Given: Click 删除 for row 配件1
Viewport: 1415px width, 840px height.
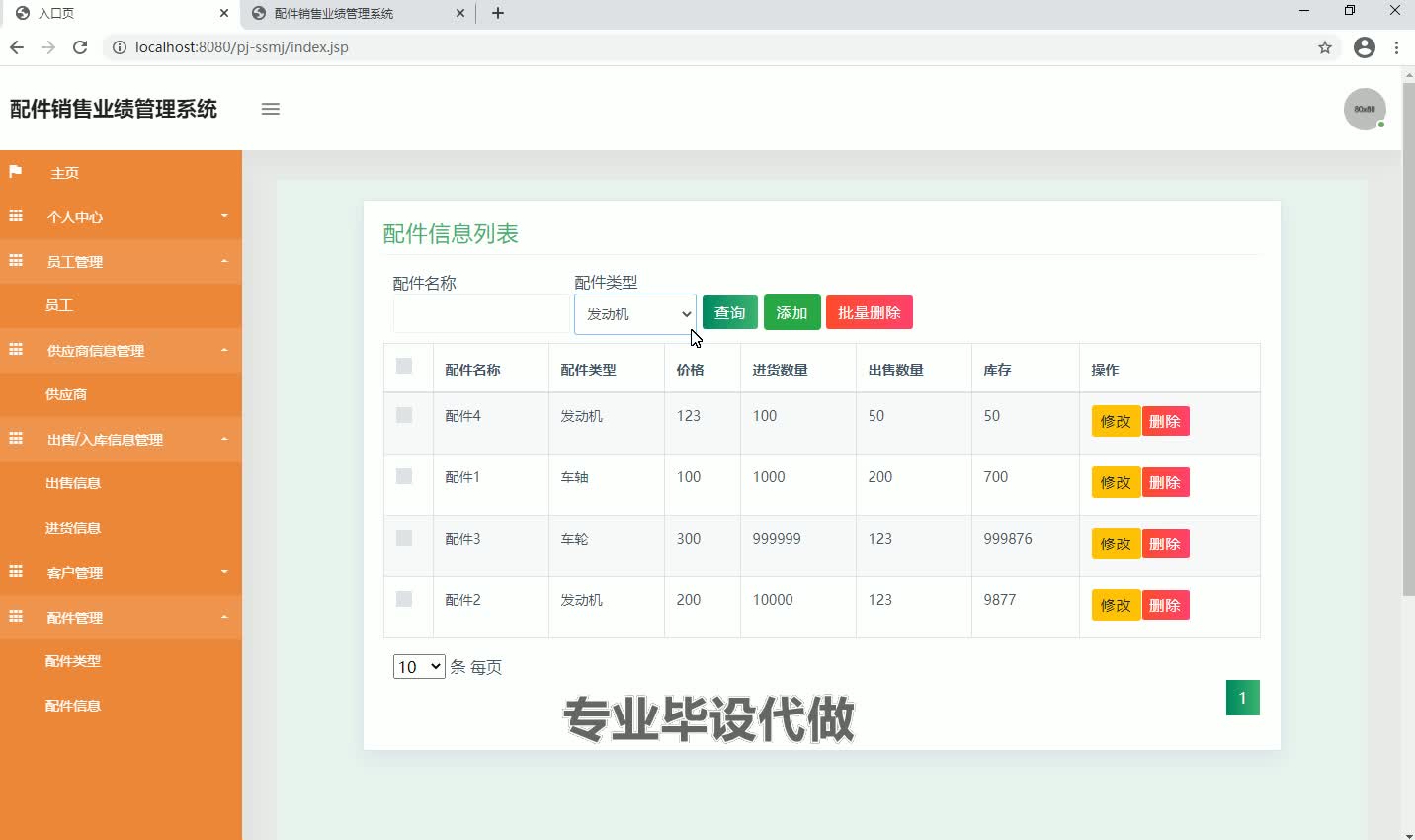Looking at the screenshot, I should 1165,482.
